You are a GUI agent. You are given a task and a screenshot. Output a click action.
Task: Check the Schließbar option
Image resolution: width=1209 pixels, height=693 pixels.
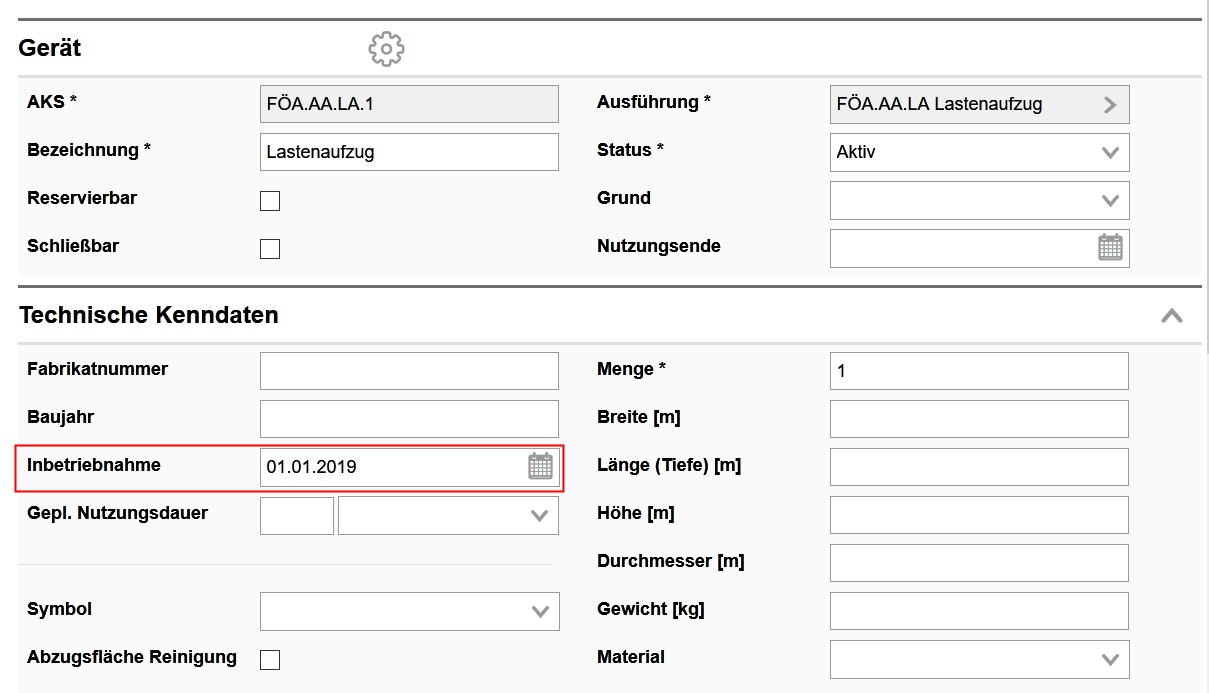coord(269,248)
